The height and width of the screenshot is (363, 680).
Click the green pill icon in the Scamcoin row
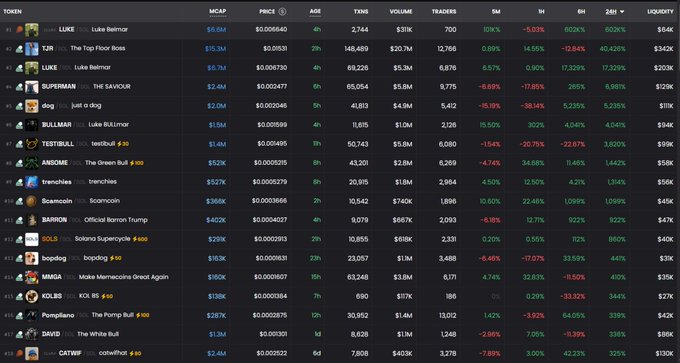click(19, 202)
